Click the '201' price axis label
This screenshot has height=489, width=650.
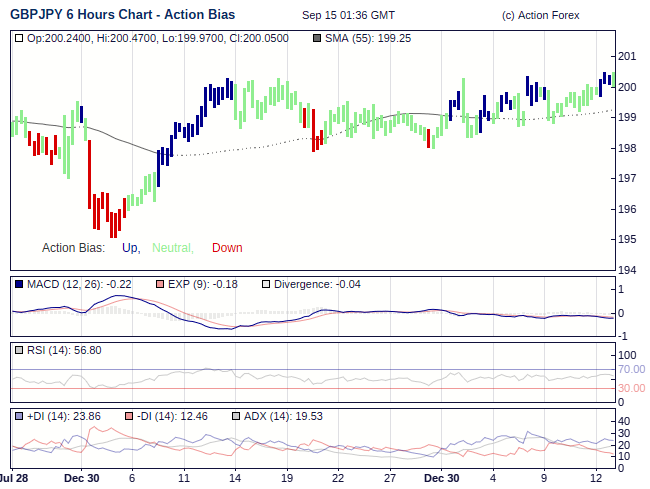(x=627, y=56)
